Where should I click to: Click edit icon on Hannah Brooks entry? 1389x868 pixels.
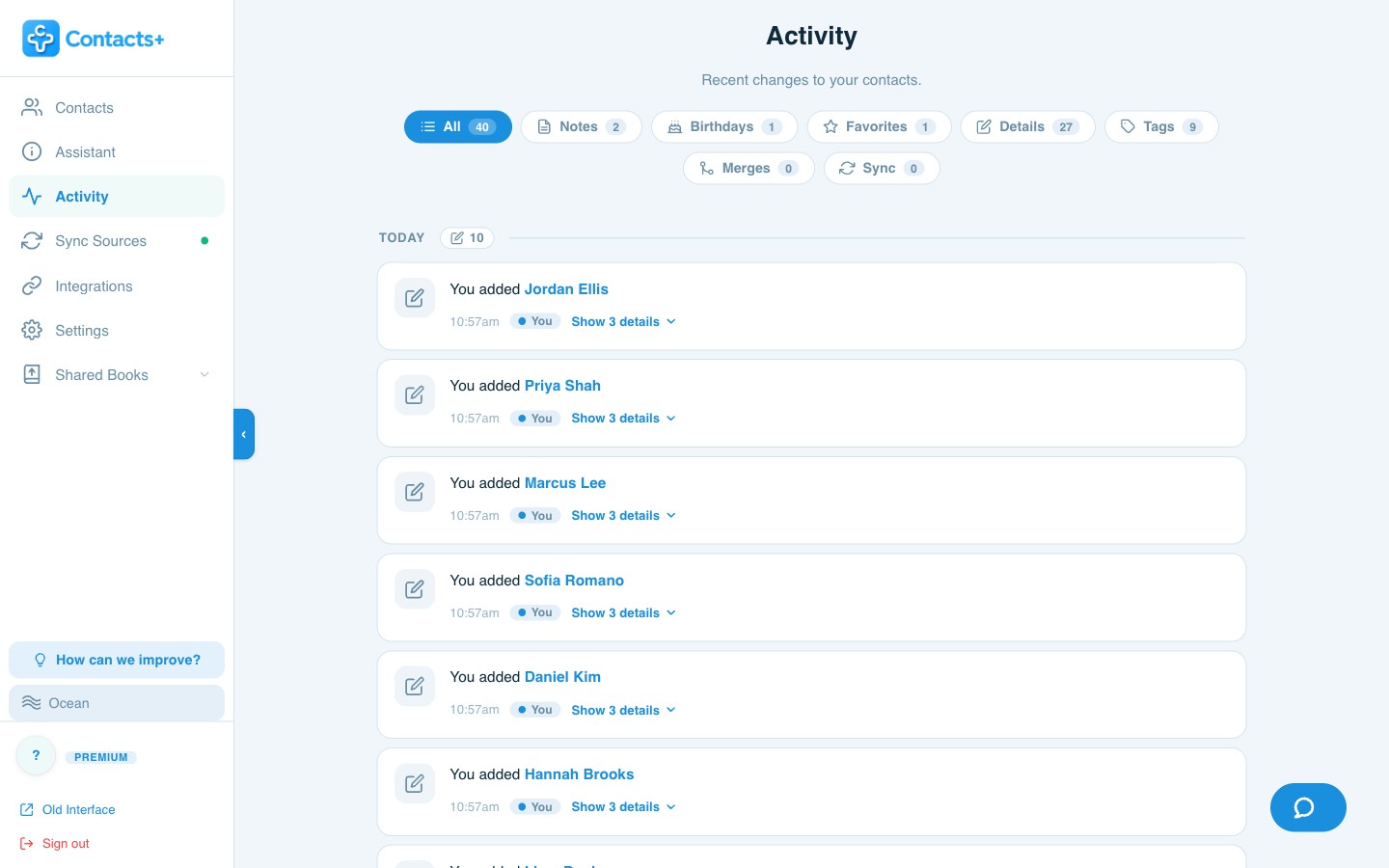415,783
